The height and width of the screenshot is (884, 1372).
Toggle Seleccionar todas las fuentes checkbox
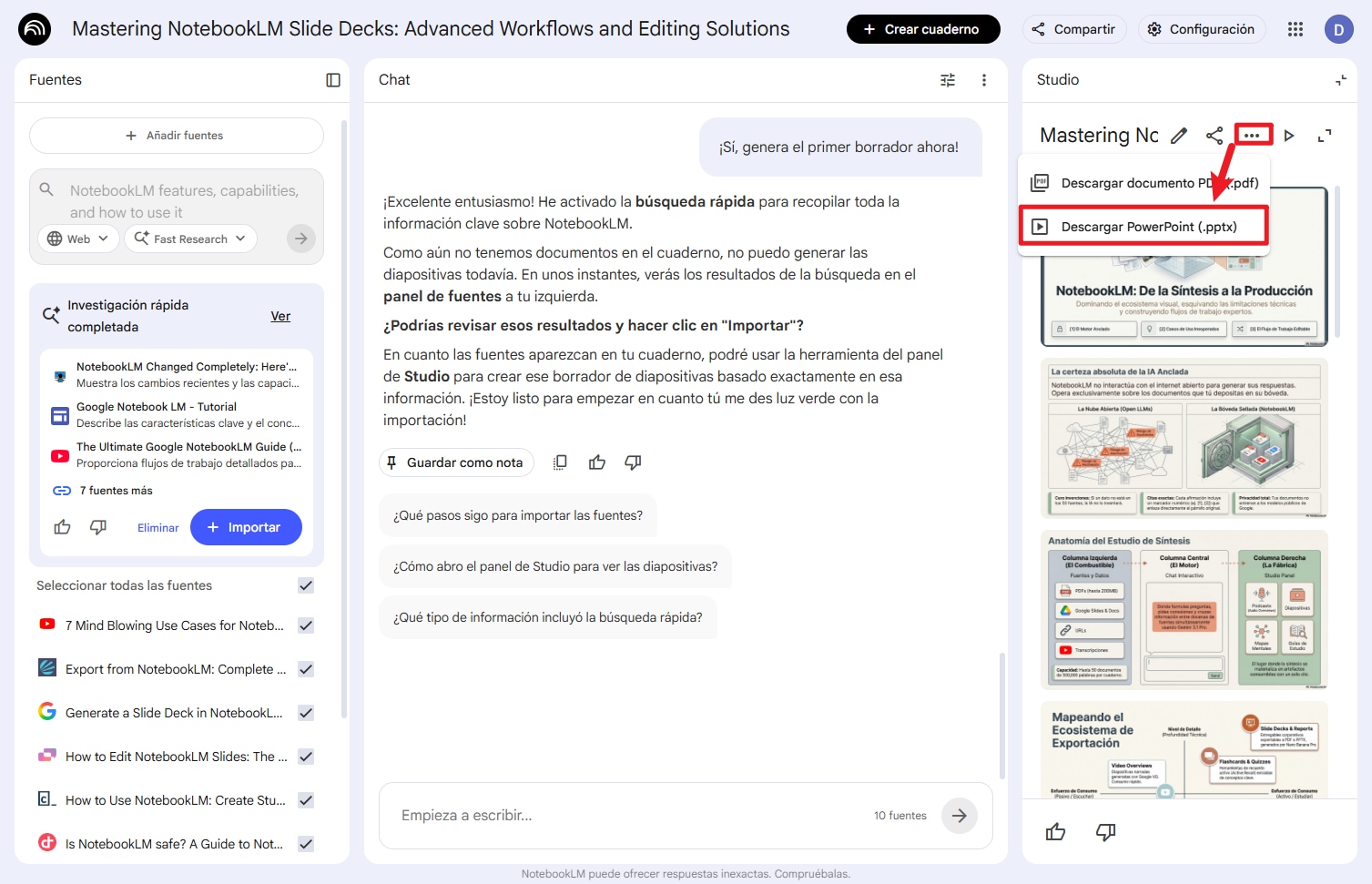click(306, 585)
